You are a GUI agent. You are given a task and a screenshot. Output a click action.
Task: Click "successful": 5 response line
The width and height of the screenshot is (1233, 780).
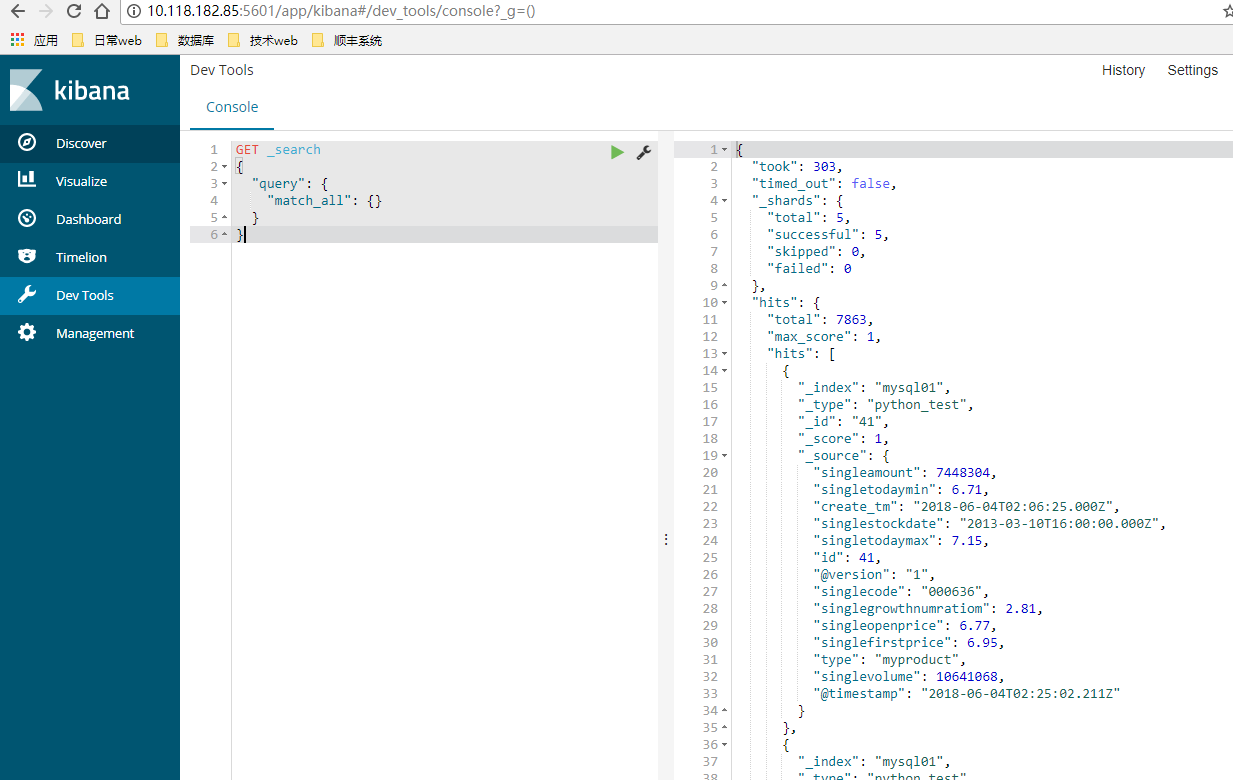coord(828,234)
